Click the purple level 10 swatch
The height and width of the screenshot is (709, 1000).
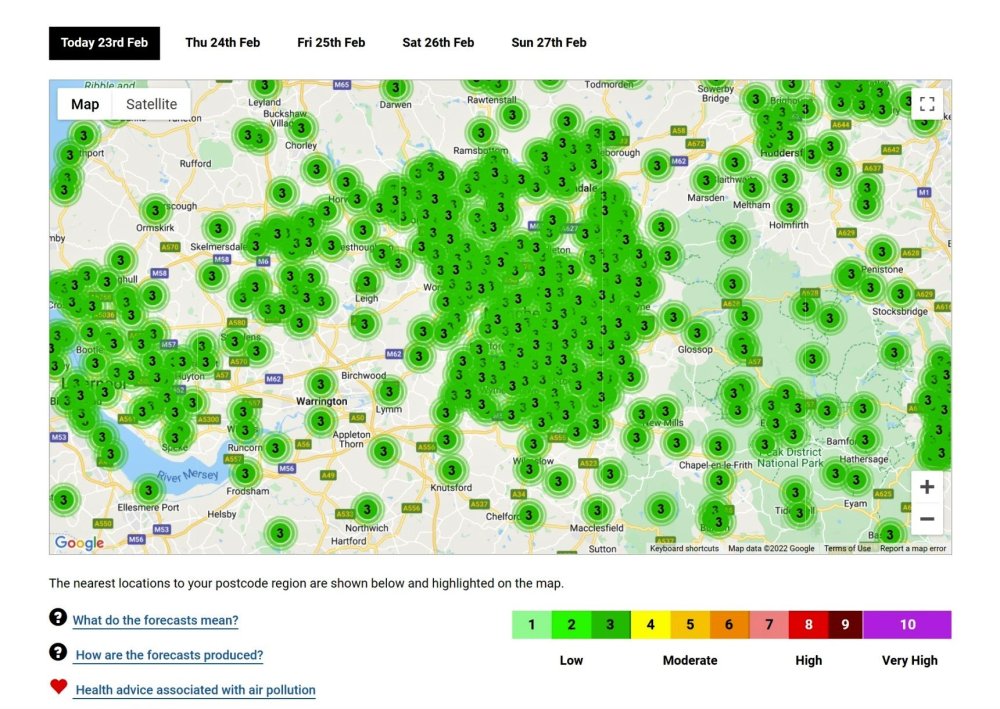[x=907, y=625]
